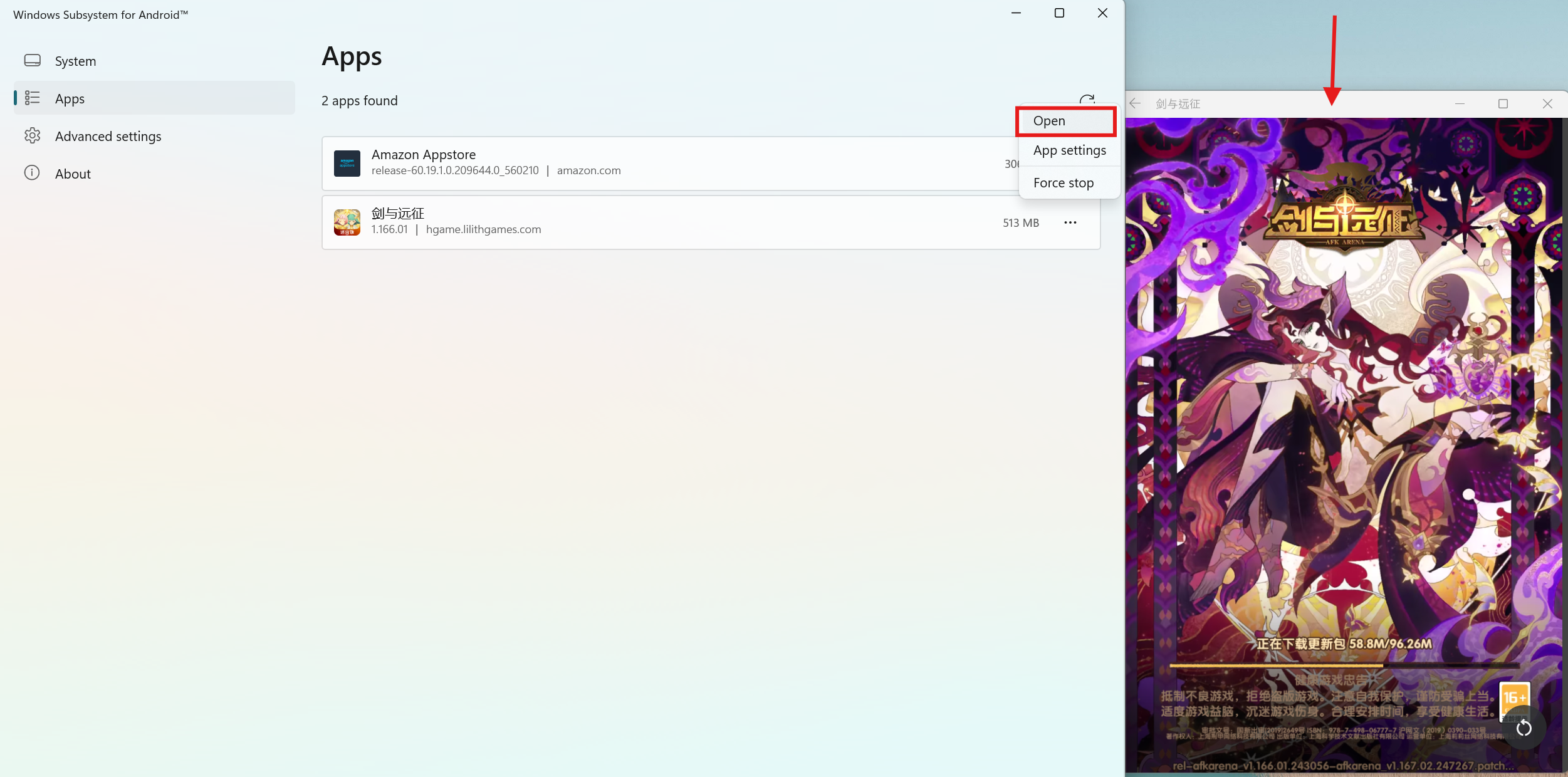This screenshot has height=777, width=1568.
Task: Click back arrow in 剑与远征 window
Action: click(x=1135, y=103)
